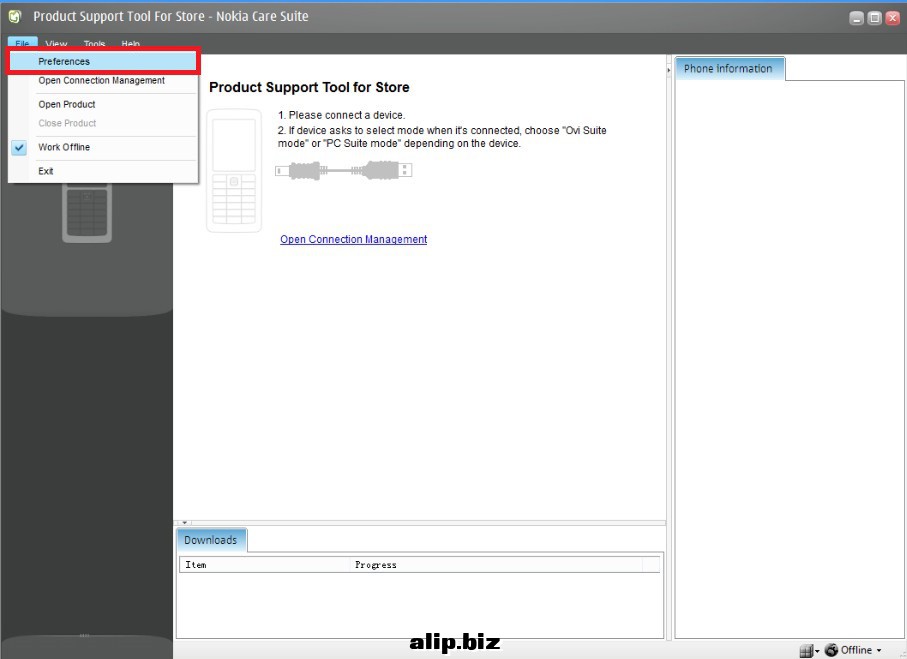Click the Progress column header
The height and width of the screenshot is (659, 907).
click(496, 565)
